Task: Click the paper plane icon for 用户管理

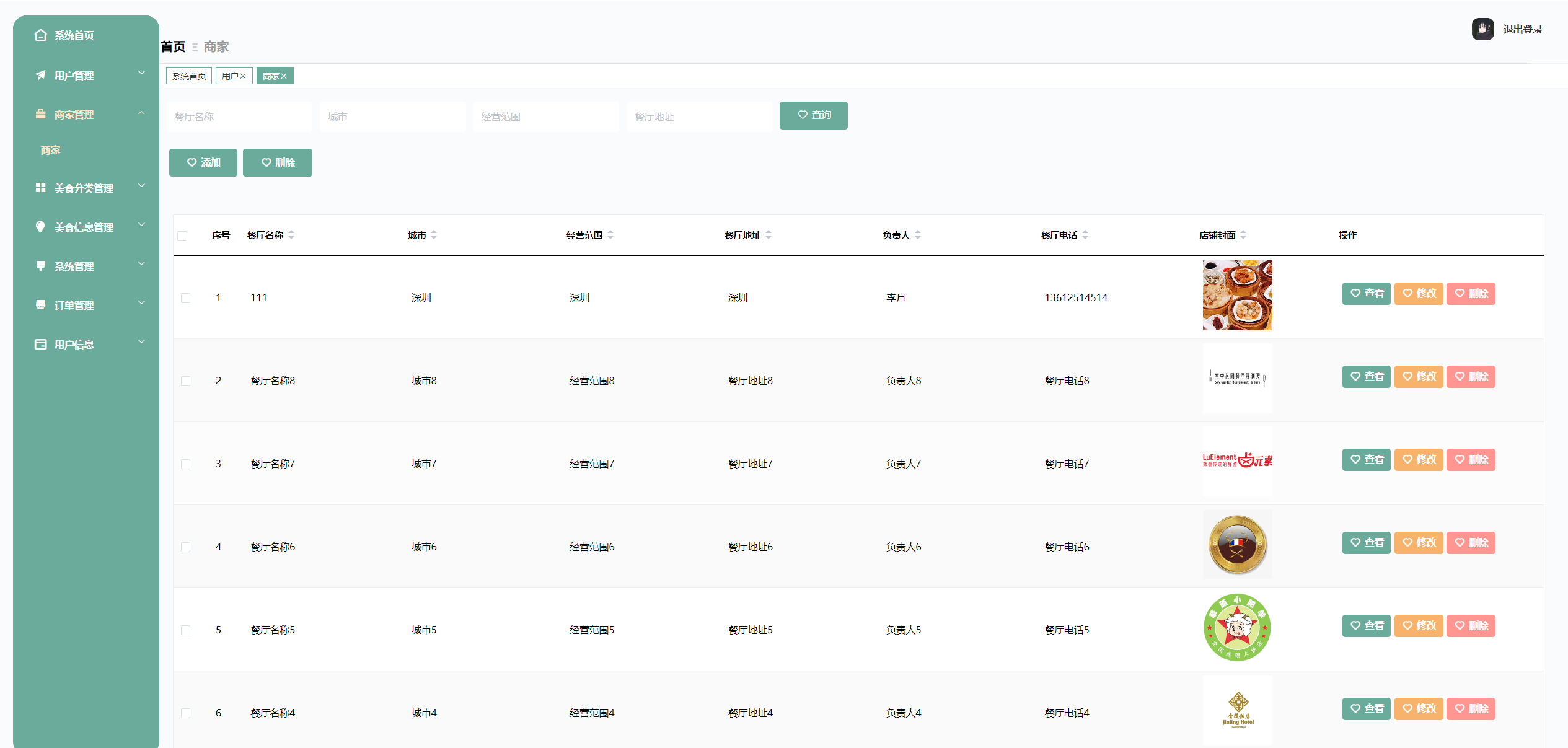Action: pos(40,75)
